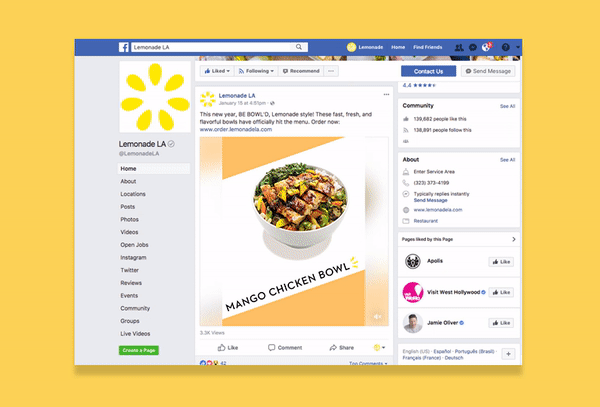The image size is (600, 407).
Task: Click the Share icon under post
Action: pyautogui.click(x=333, y=348)
